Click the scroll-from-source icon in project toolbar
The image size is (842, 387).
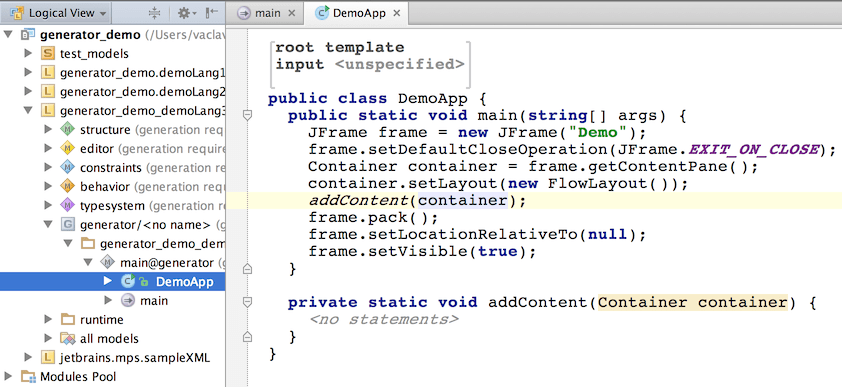click(x=154, y=13)
